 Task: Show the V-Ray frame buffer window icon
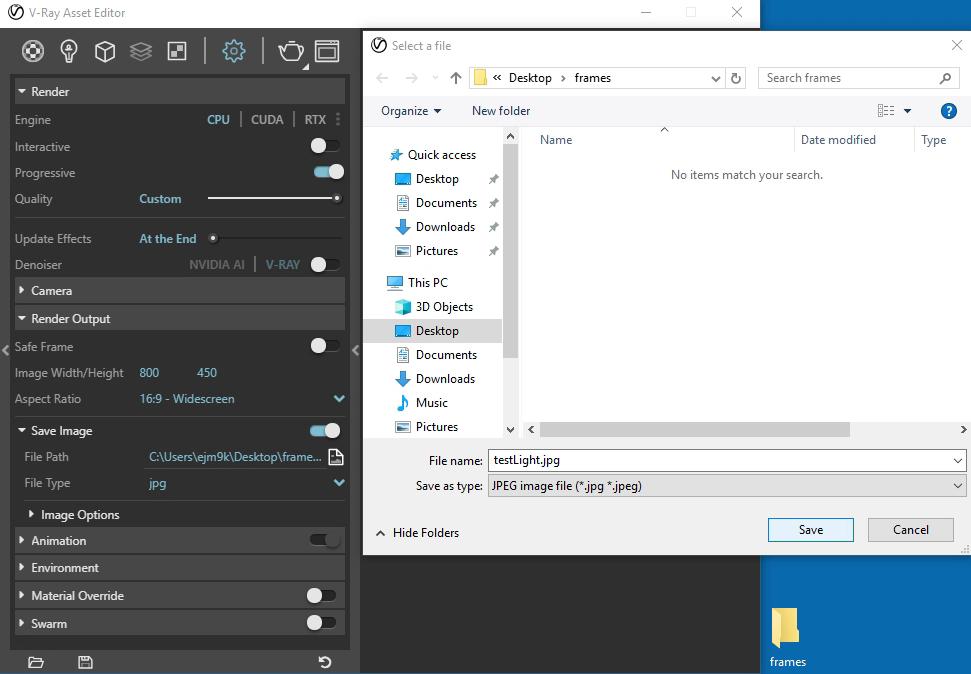(x=327, y=51)
